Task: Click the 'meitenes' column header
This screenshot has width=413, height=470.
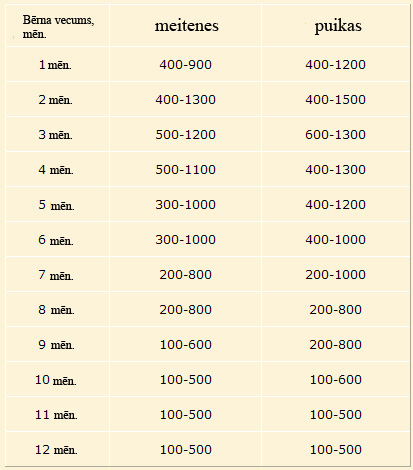Action: coord(186,26)
